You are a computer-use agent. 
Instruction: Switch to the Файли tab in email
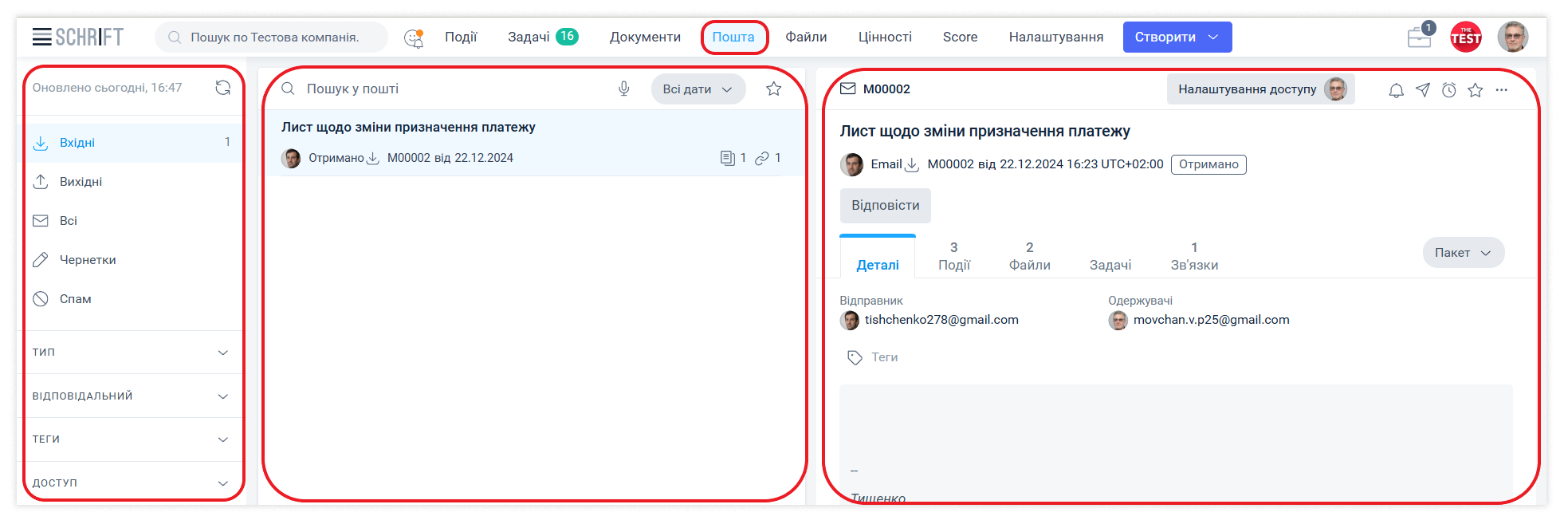click(1029, 257)
